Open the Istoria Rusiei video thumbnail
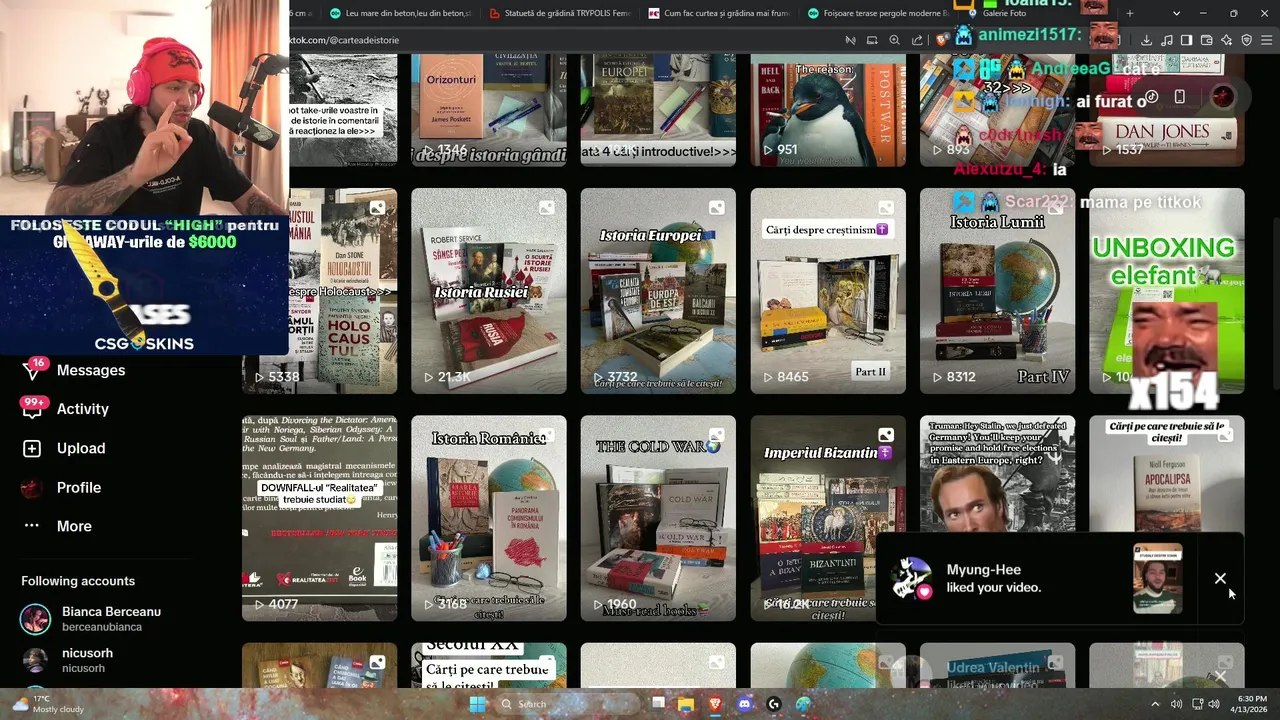This screenshot has height=720, width=1280. pos(488,291)
